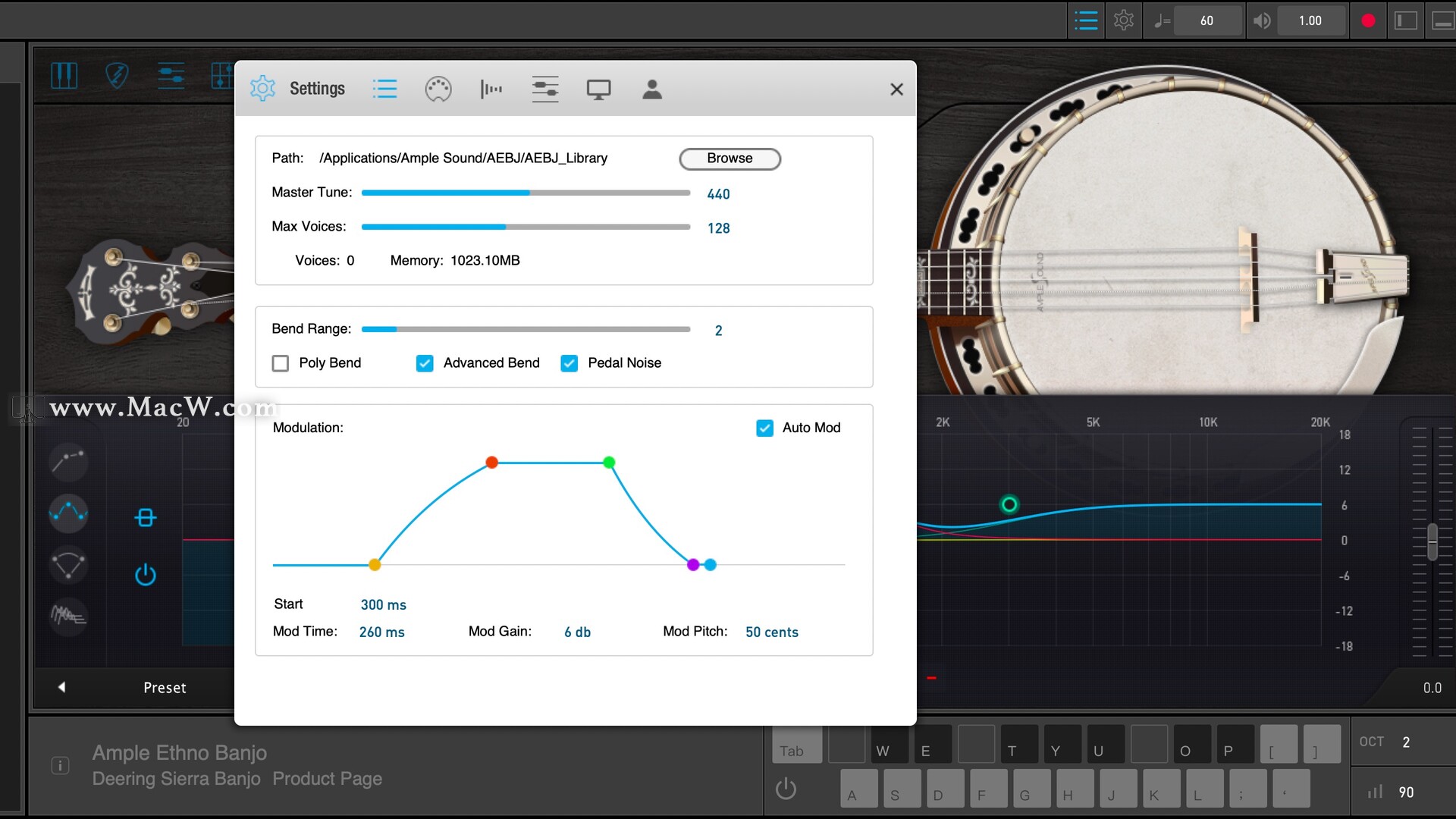1456x819 pixels.
Task: Click the green modulation curve point
Action: 609,462
